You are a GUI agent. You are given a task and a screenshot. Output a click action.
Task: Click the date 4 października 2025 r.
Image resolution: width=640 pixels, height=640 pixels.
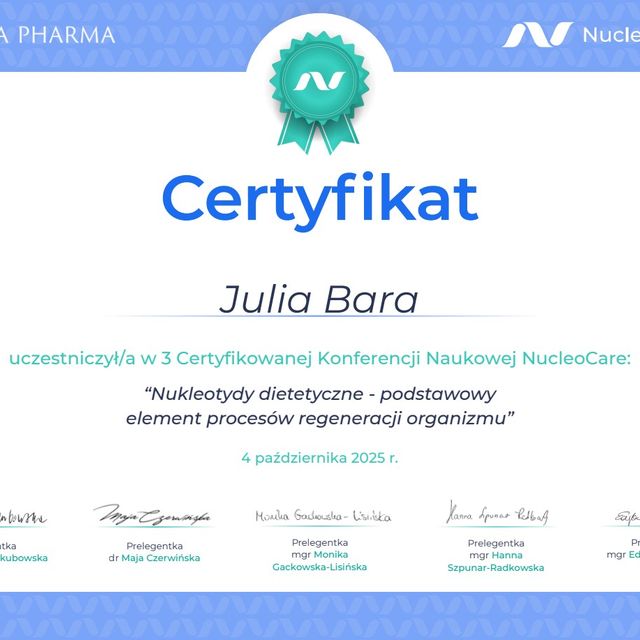coord(320,458)
